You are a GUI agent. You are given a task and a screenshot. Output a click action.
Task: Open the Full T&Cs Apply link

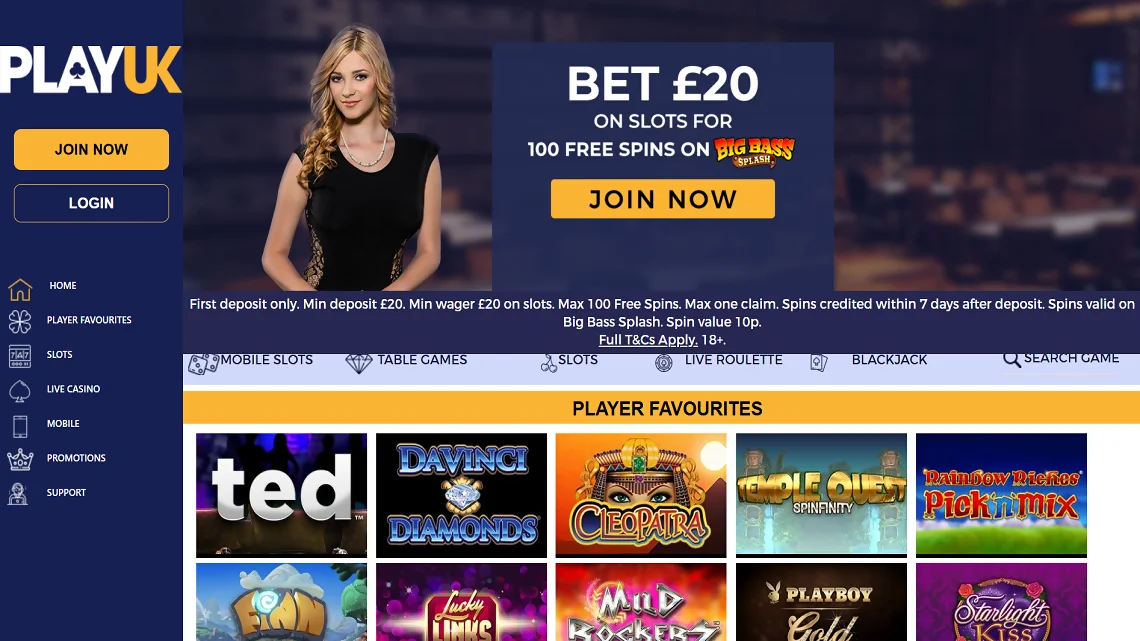click(648, 340)
